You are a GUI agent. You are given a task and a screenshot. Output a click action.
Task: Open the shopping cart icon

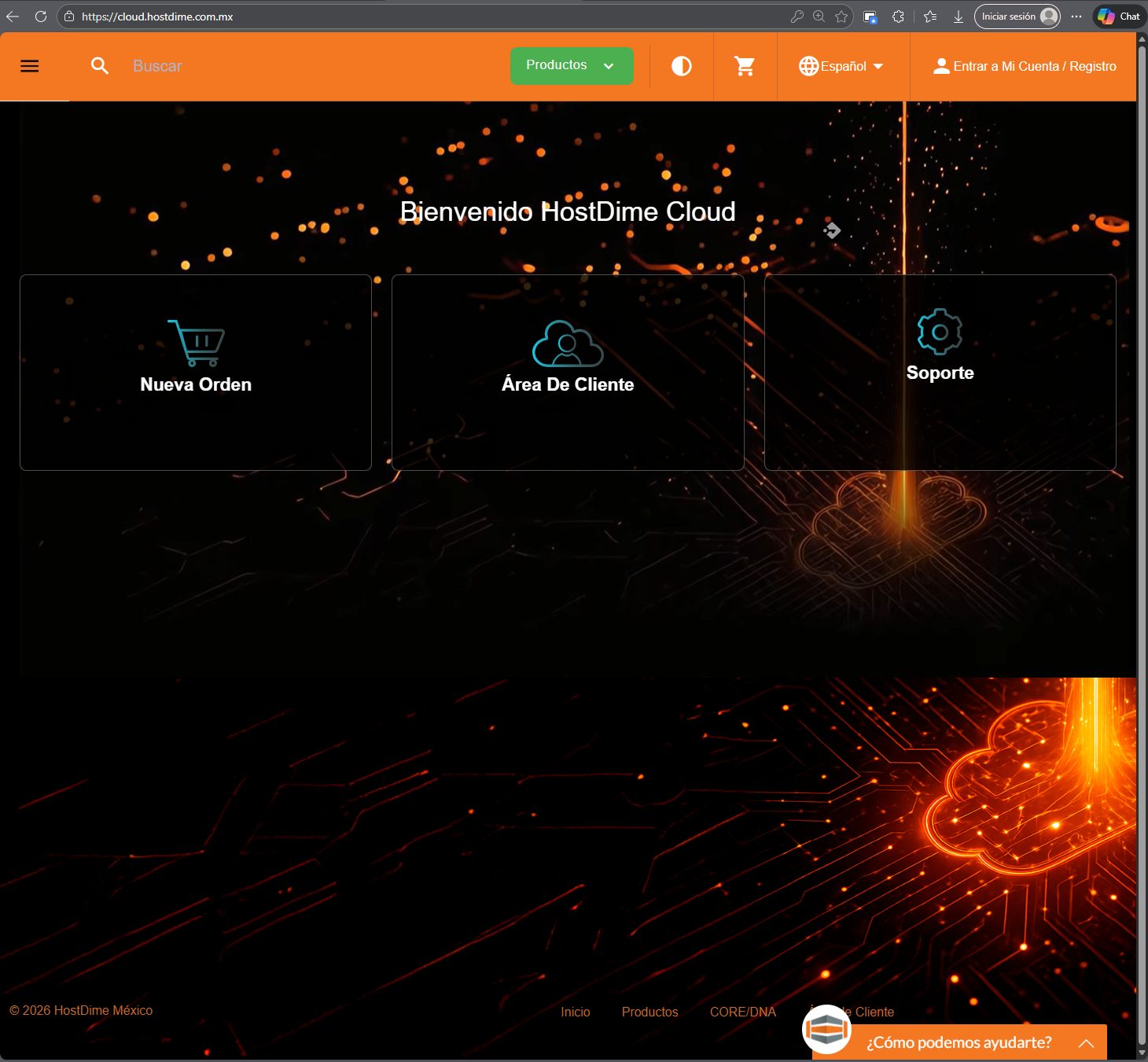[x=744, y=66]
